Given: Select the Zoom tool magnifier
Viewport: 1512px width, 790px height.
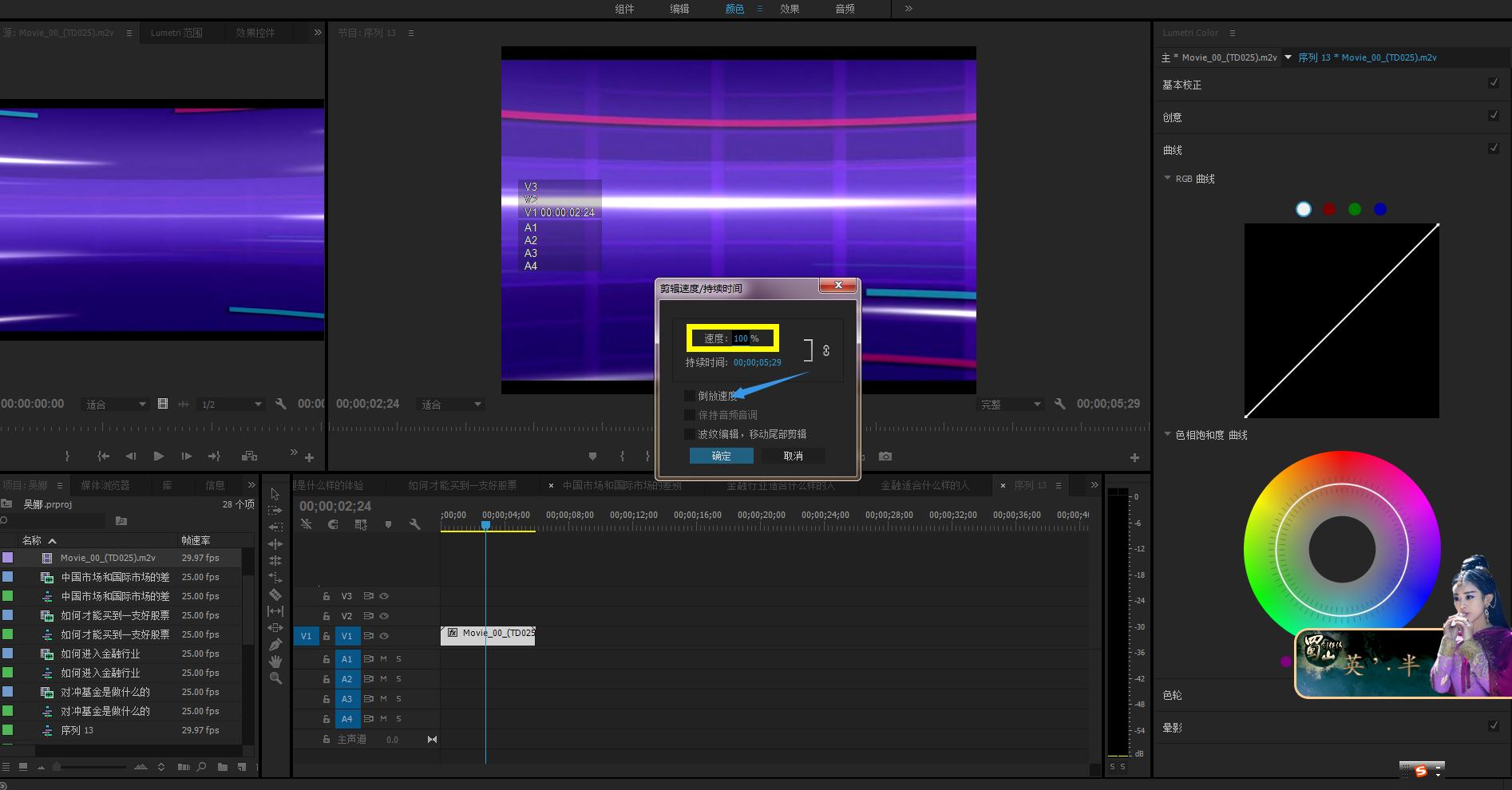Looking at the screenshot, I should (x=275, y=678).
